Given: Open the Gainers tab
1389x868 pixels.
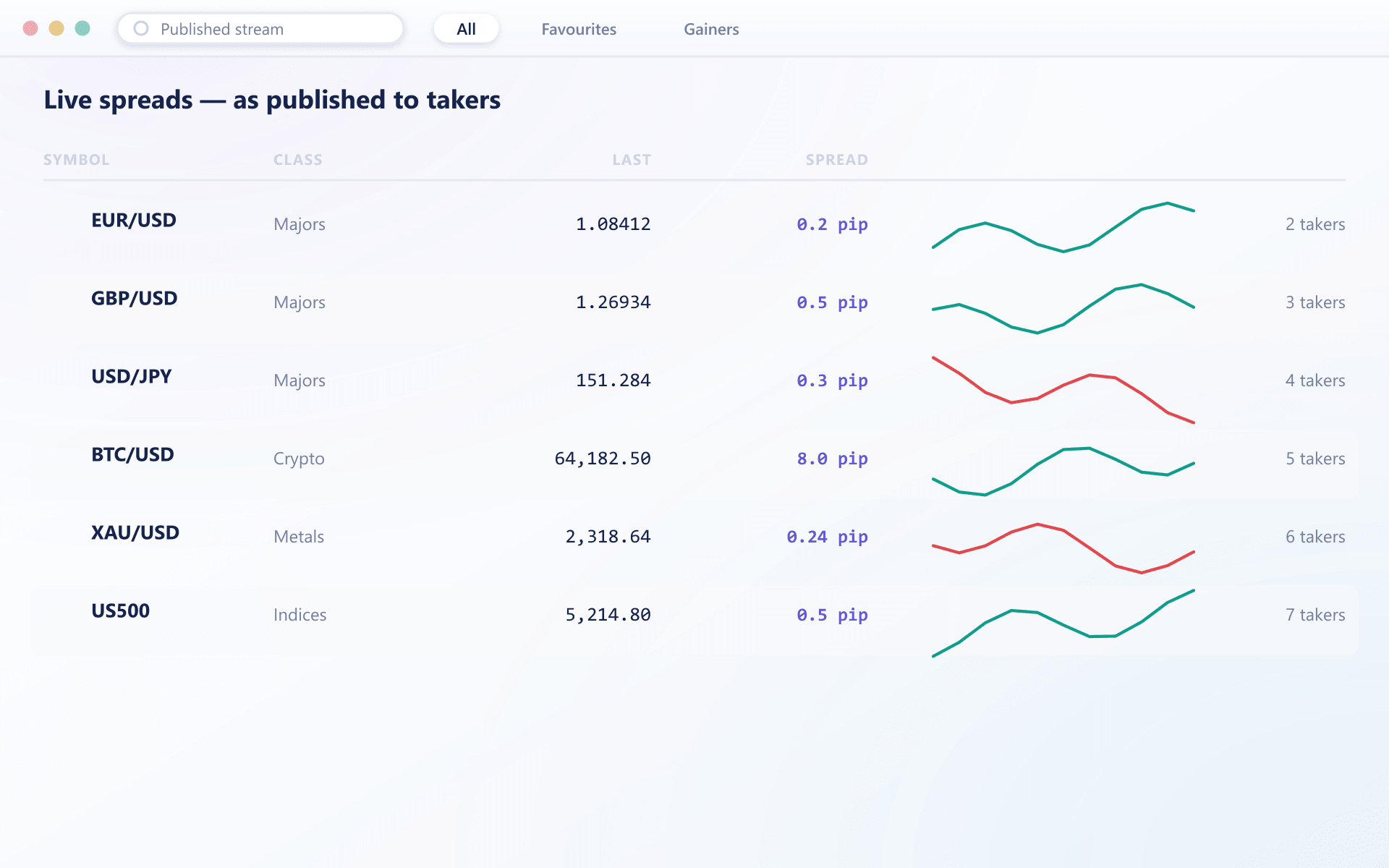Looking at the screenshot, I should 711,29.
